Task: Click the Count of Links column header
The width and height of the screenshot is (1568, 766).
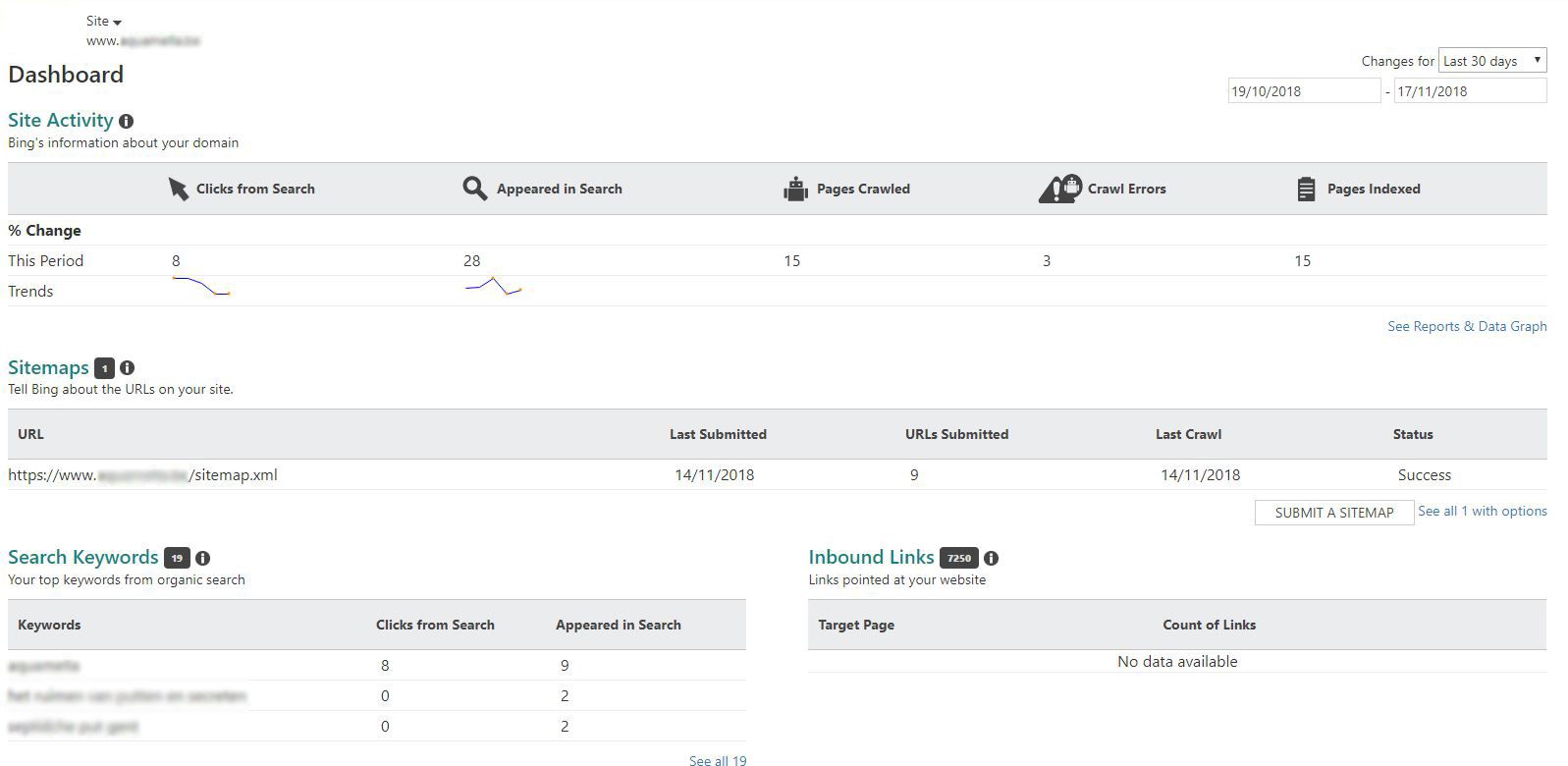Action: click(1210, 625)
